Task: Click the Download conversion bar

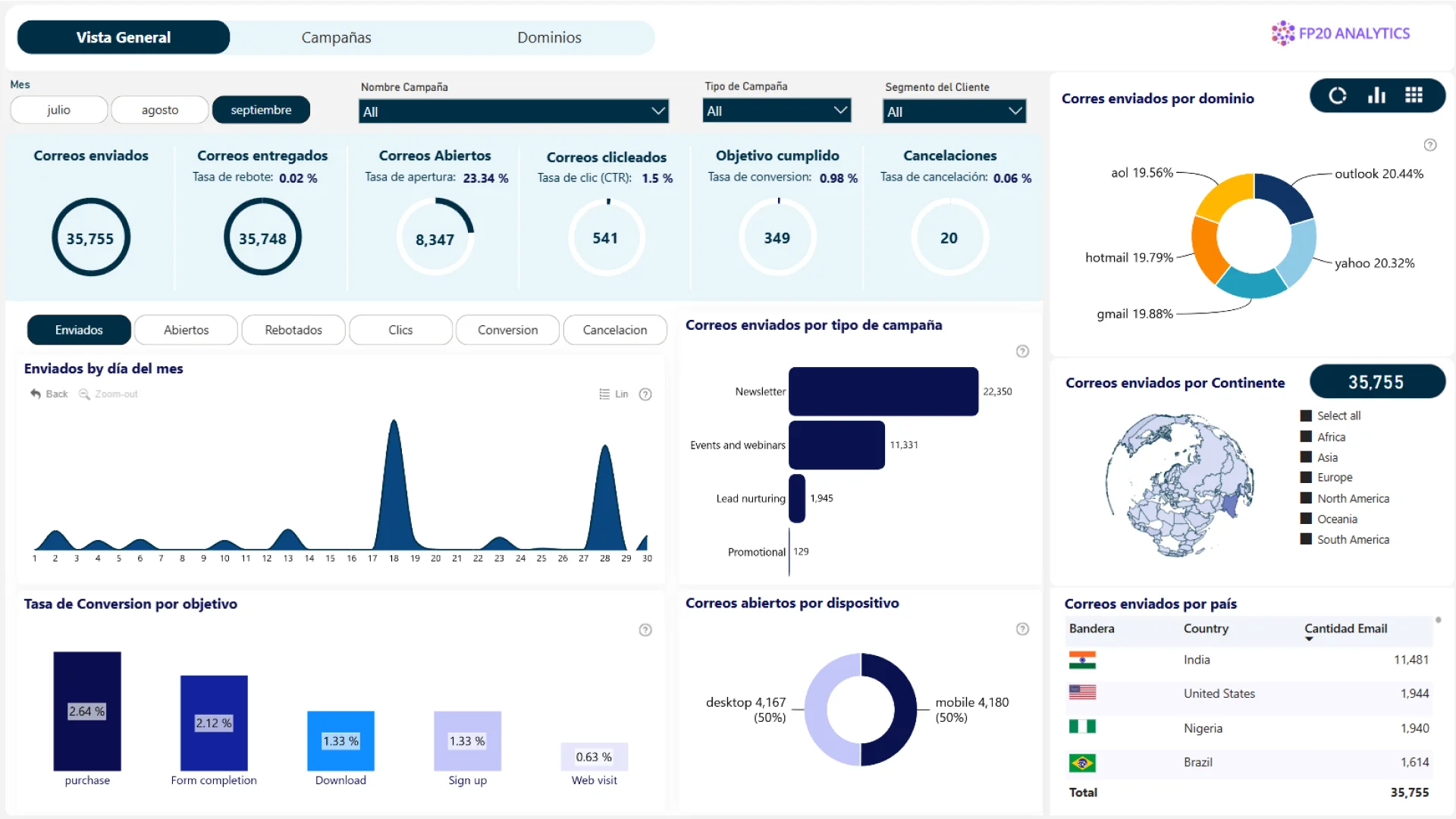Action: [340, 741]
